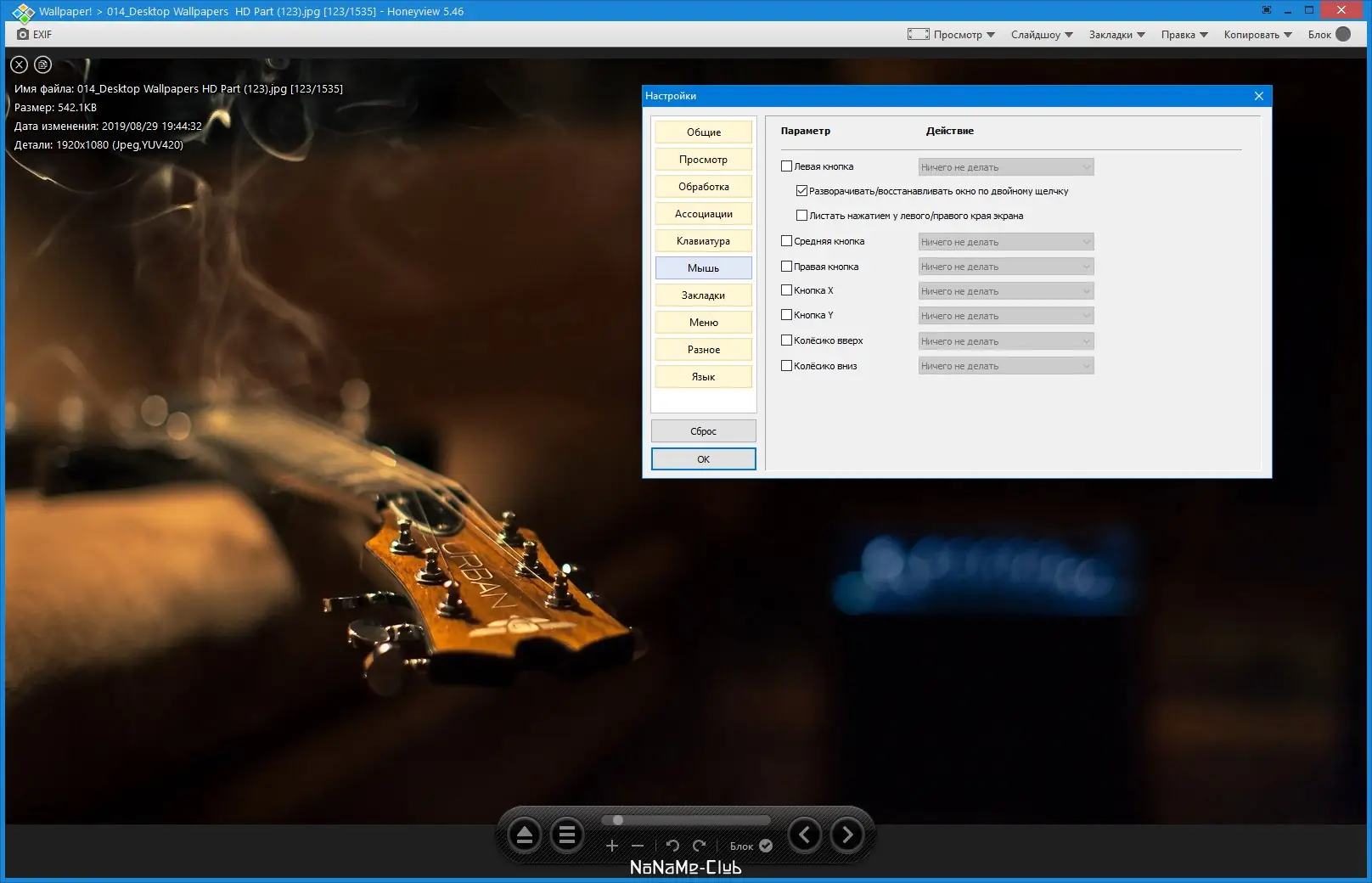Enable the Колёсико вниз checkbox
The width and height of the screenshot is (1372, 883).
pyautogui.click(x=786, y=366)
